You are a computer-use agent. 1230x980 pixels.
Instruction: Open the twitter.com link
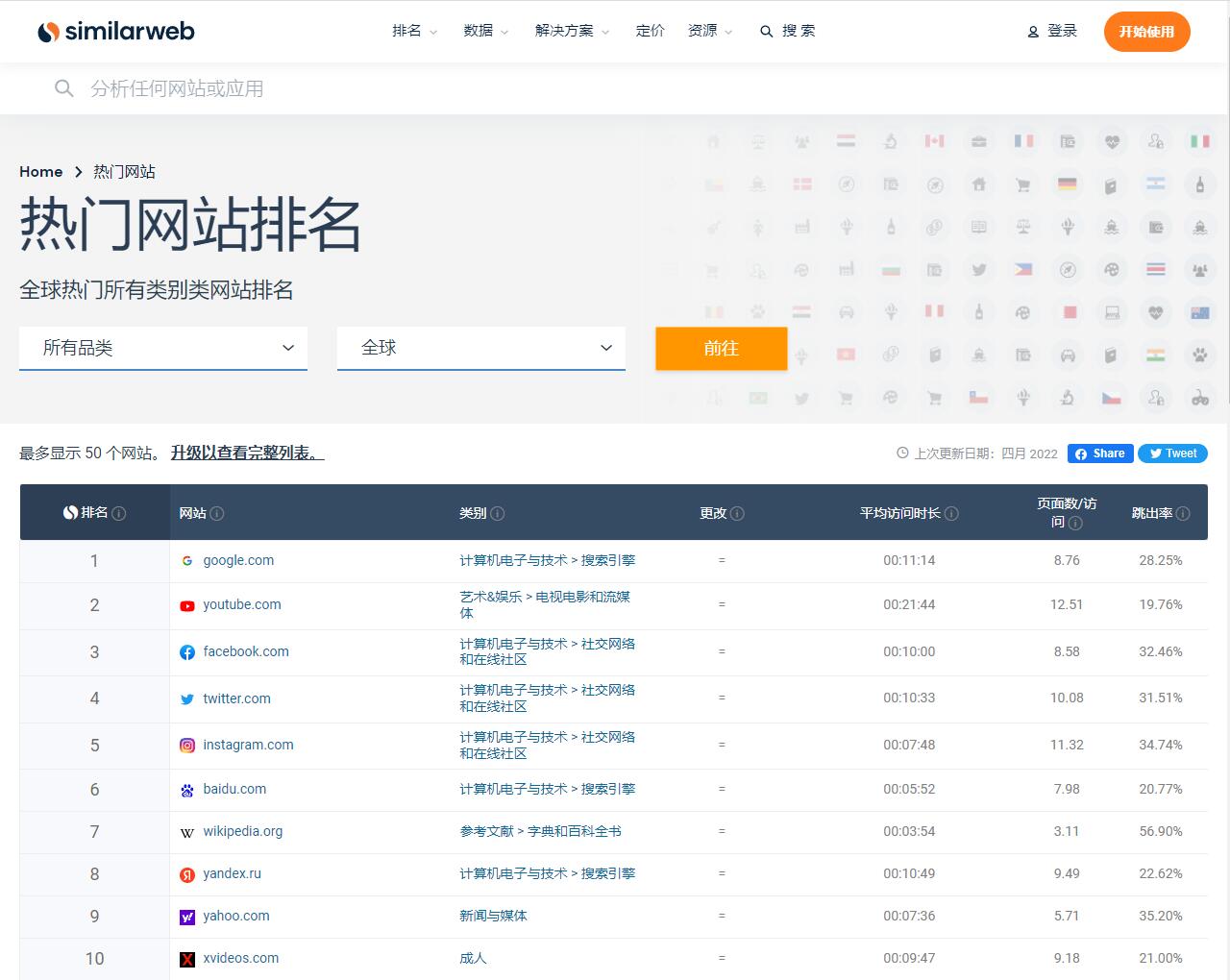click(236, 698)
